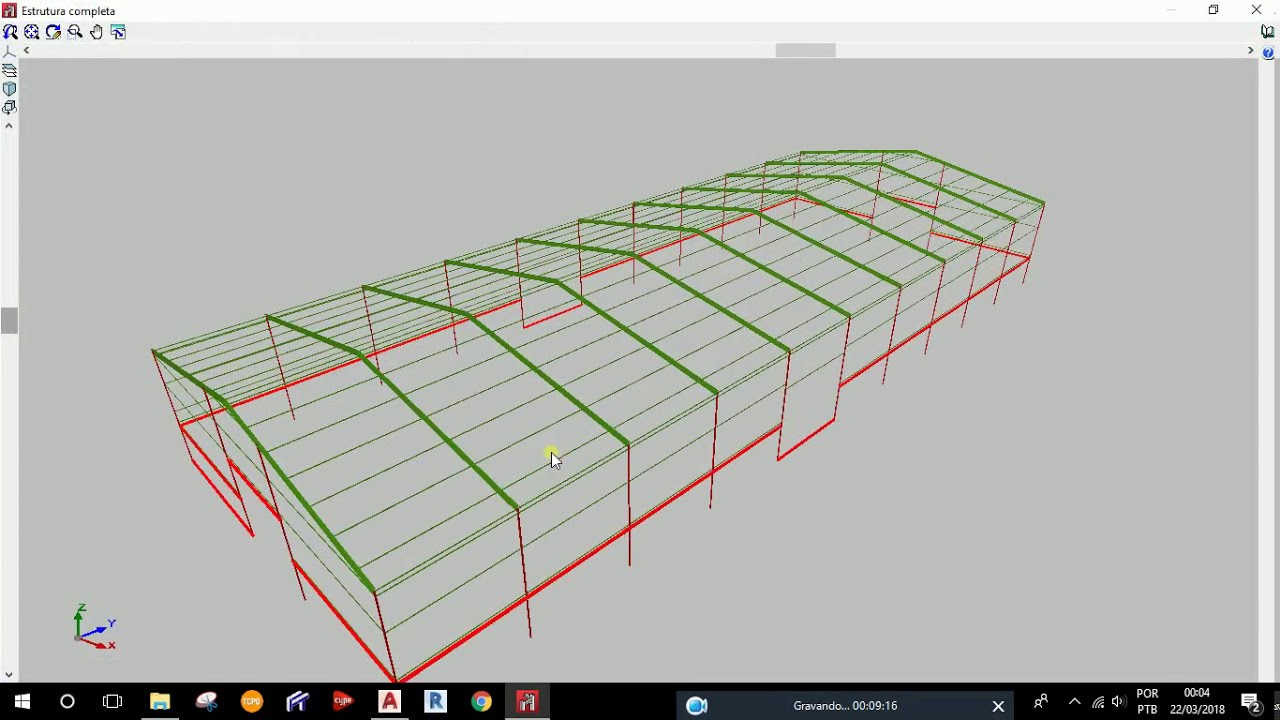Open the People icon in system tray
Screen dimensions: 1280x720
point(1041,702)
